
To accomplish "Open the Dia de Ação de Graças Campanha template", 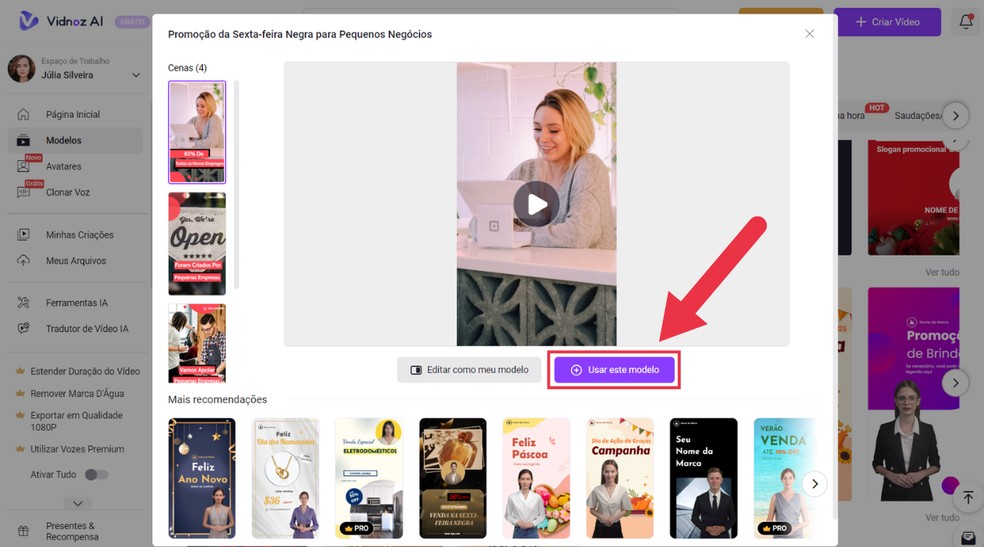I will [620, 478].
